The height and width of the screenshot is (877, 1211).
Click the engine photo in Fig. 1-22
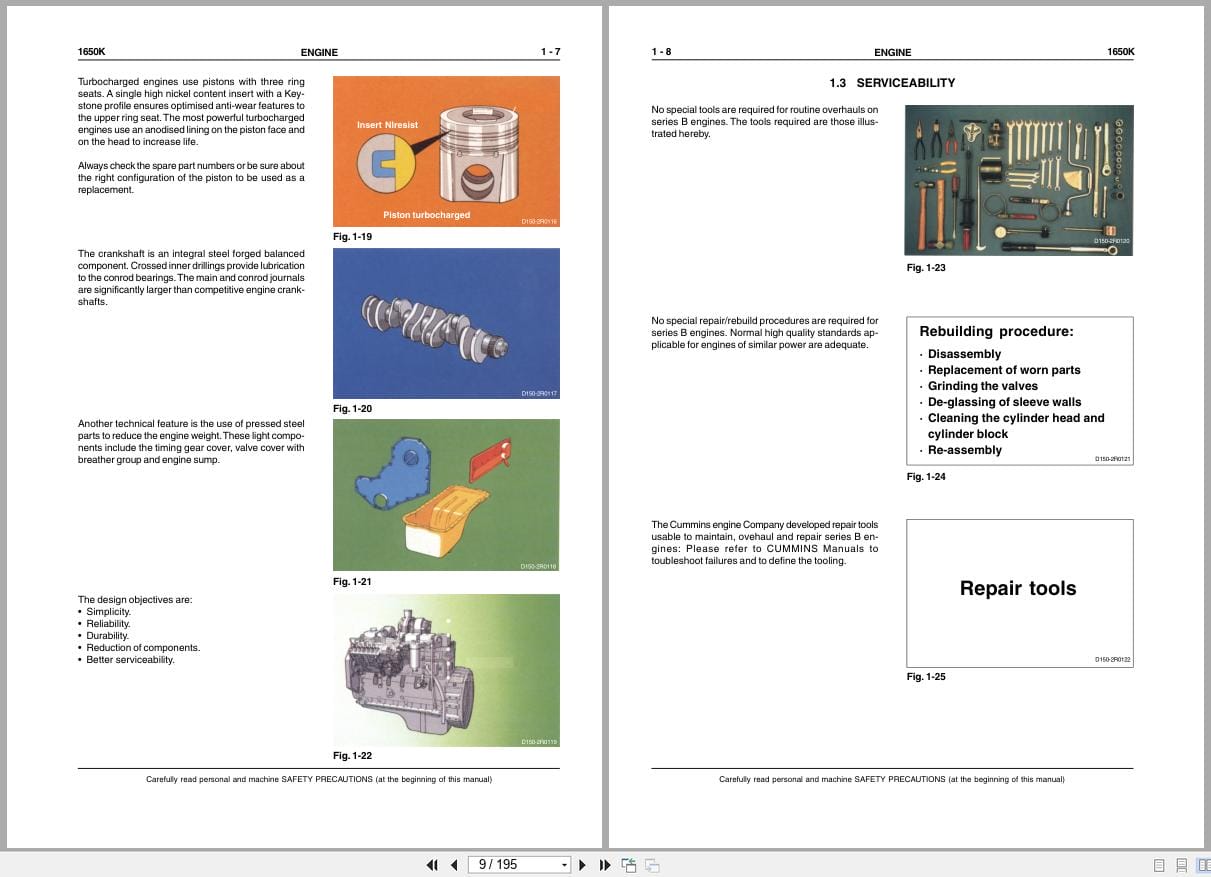[x=447, y=670]
